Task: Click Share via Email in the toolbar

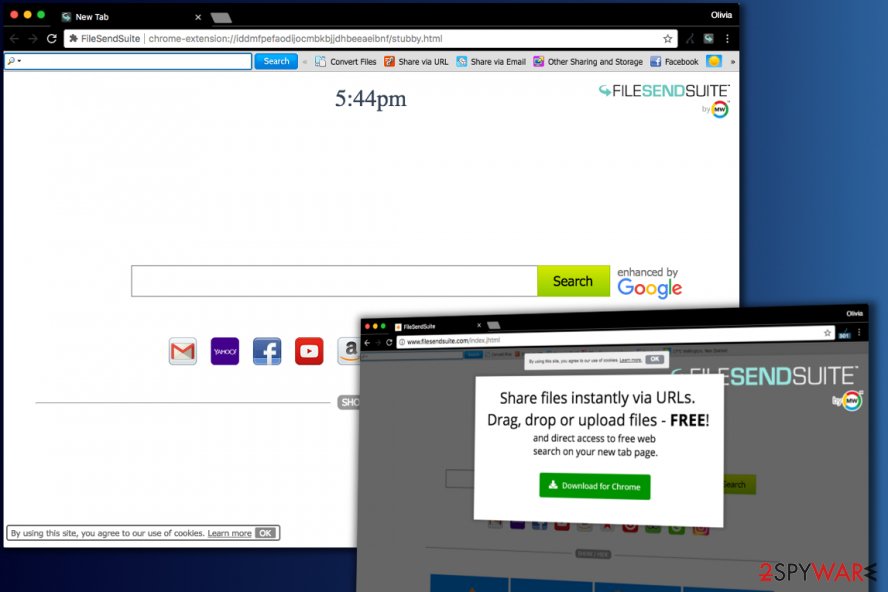Action: (491, 62)
